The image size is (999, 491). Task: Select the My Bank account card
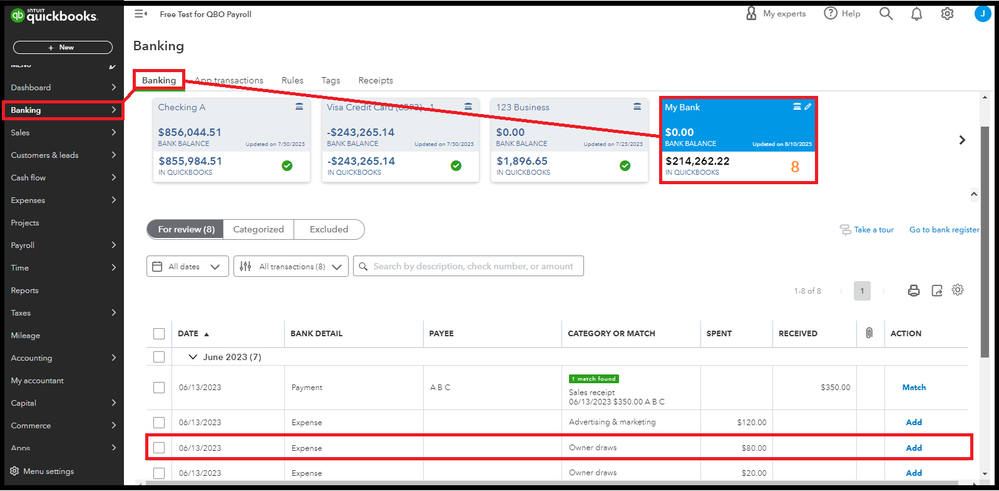click(738, 141)
